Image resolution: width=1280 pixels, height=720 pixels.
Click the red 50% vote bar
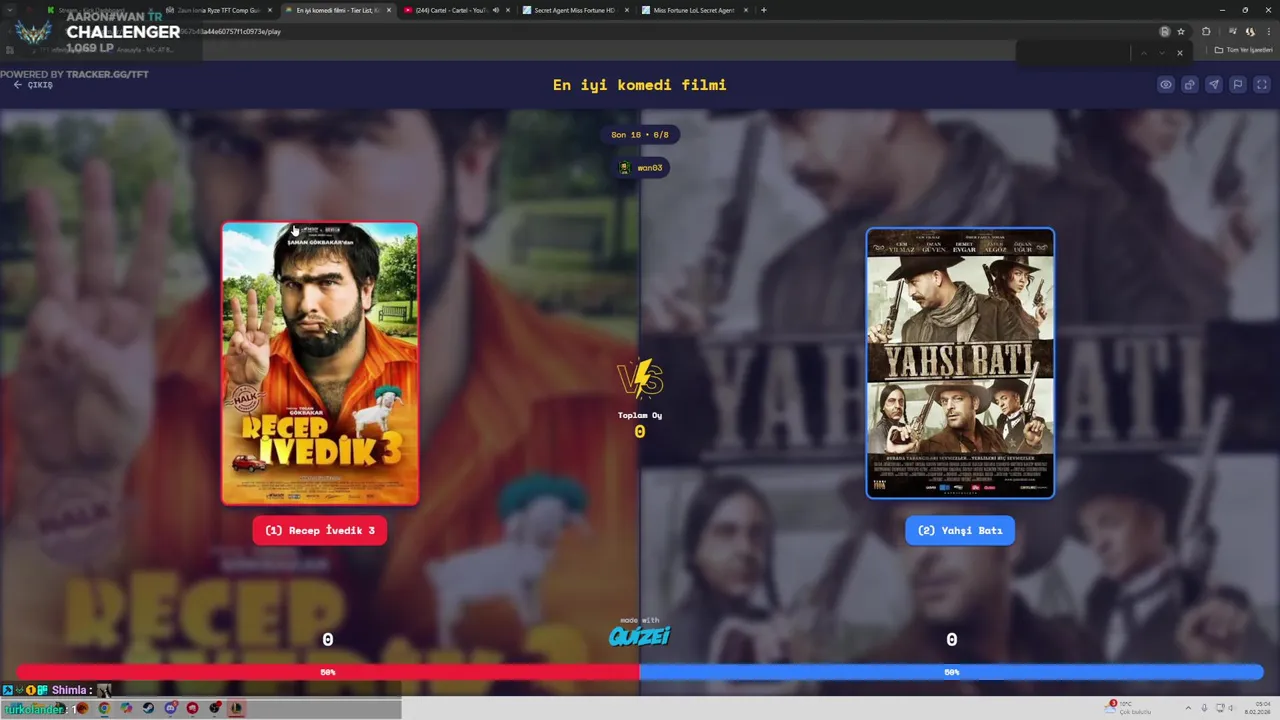(x=328, y=672)
